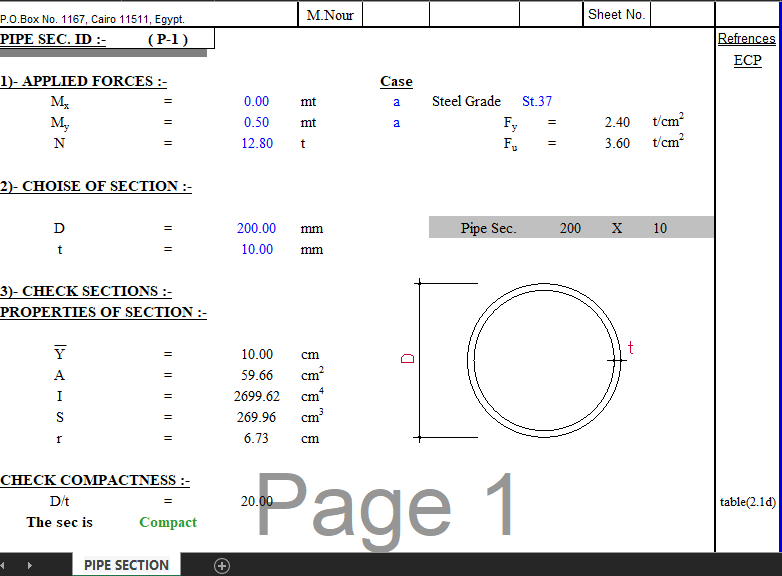Click the CHECK COMPACTNESS heading
This screenshot has height=576, width=782.
coord(95,480)
